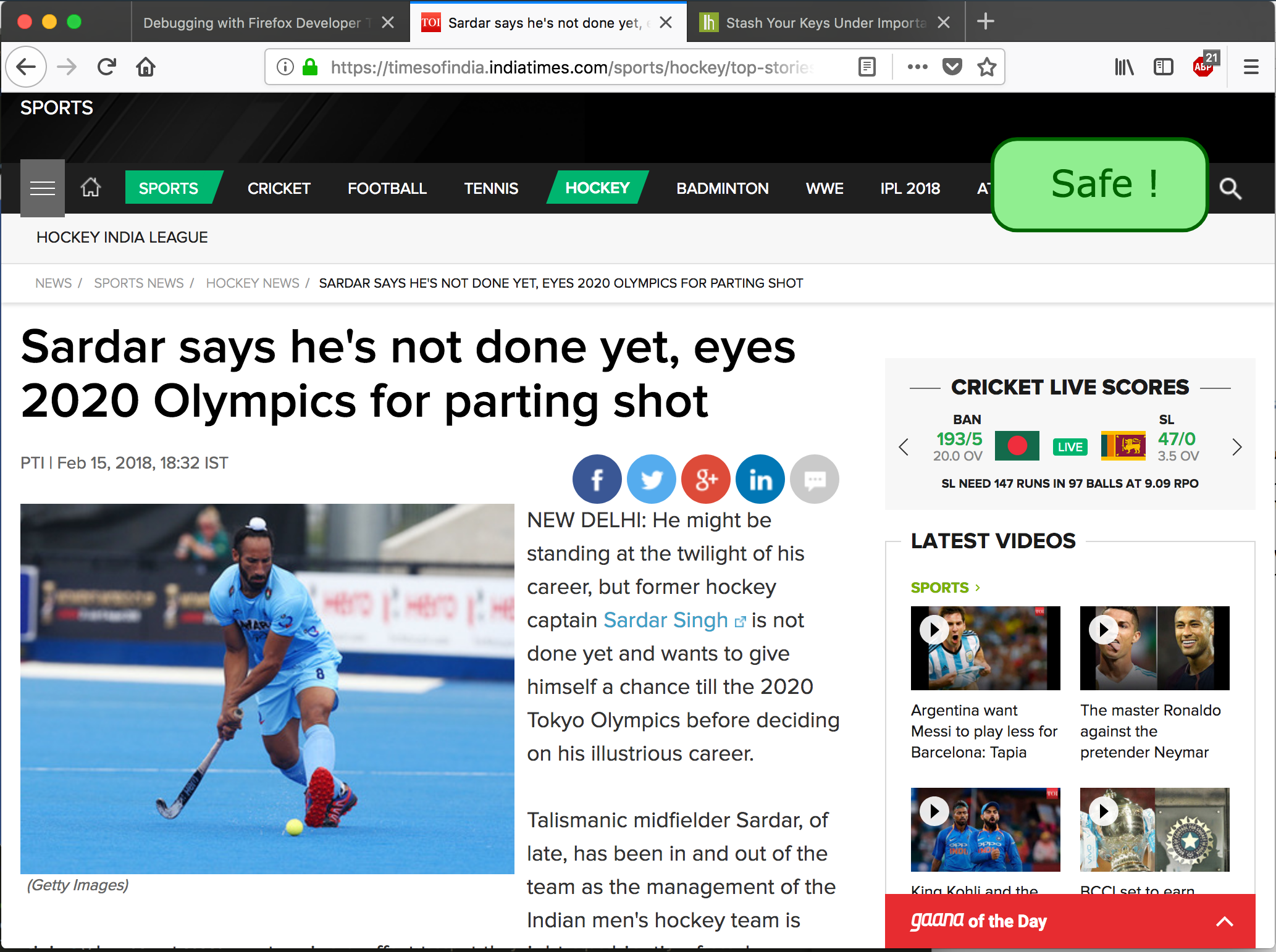Open the Google Plus share icon
1276x952 pixels.
(705, 479)
